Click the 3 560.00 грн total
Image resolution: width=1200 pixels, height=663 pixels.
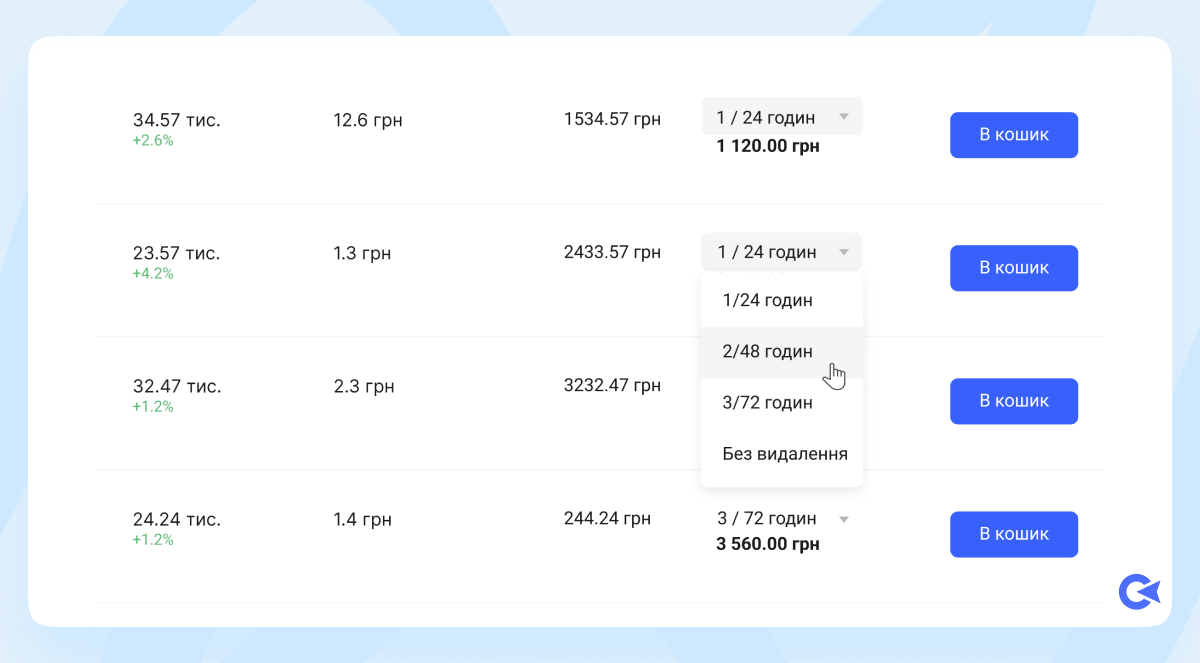(x=767, y=545)
